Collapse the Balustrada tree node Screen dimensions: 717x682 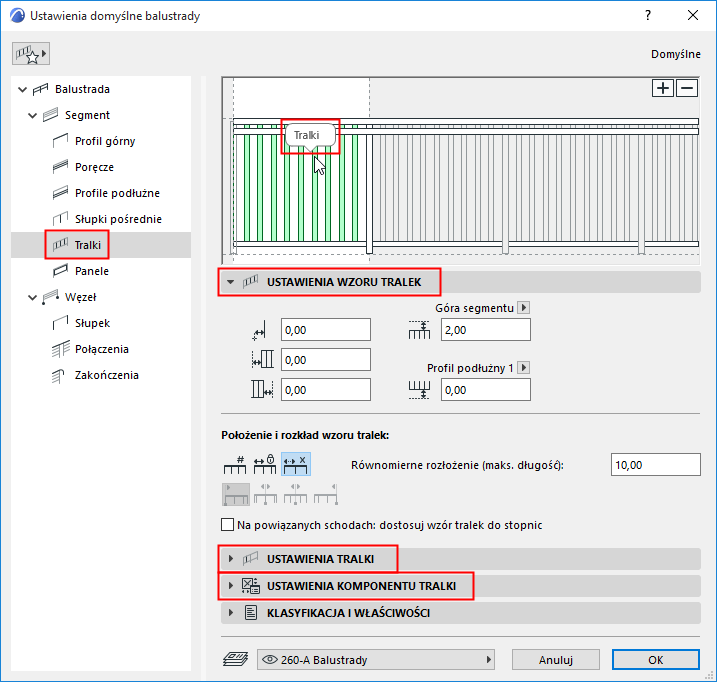pyautogui.click(x=22, y=89)
